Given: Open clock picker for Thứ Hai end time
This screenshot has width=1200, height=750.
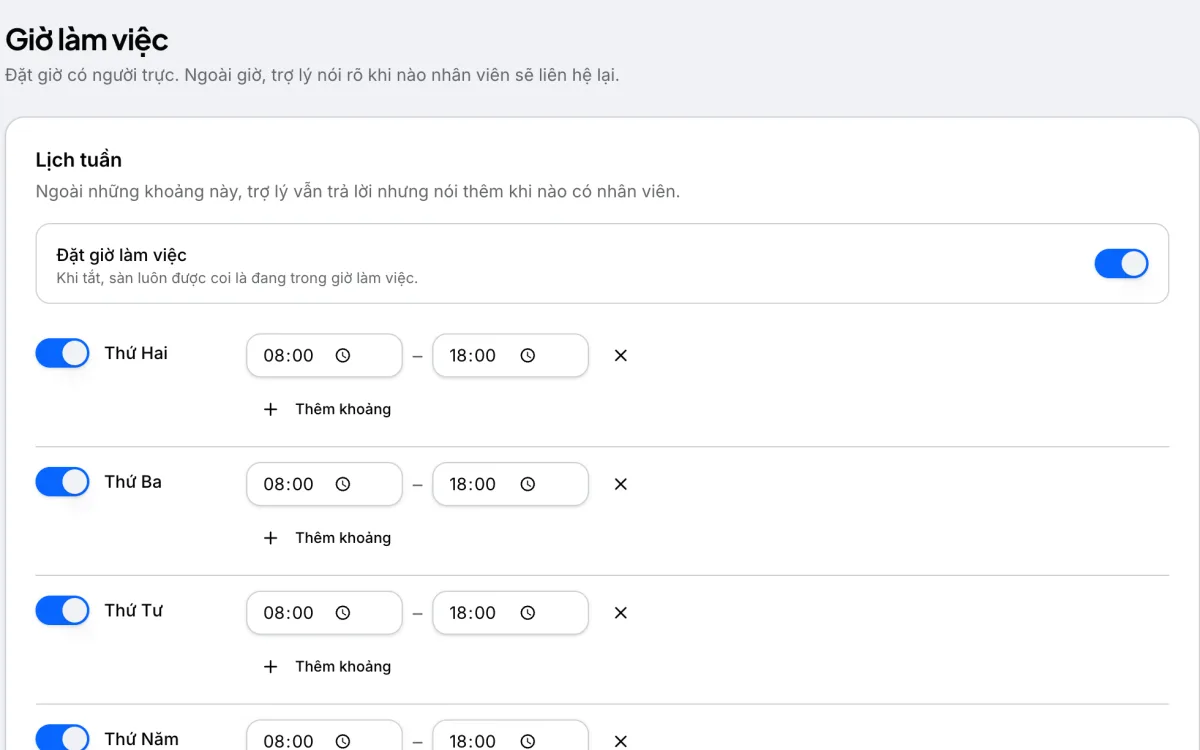Looking at the screenshot, I should pyautogui.click(x=528, y=355).
